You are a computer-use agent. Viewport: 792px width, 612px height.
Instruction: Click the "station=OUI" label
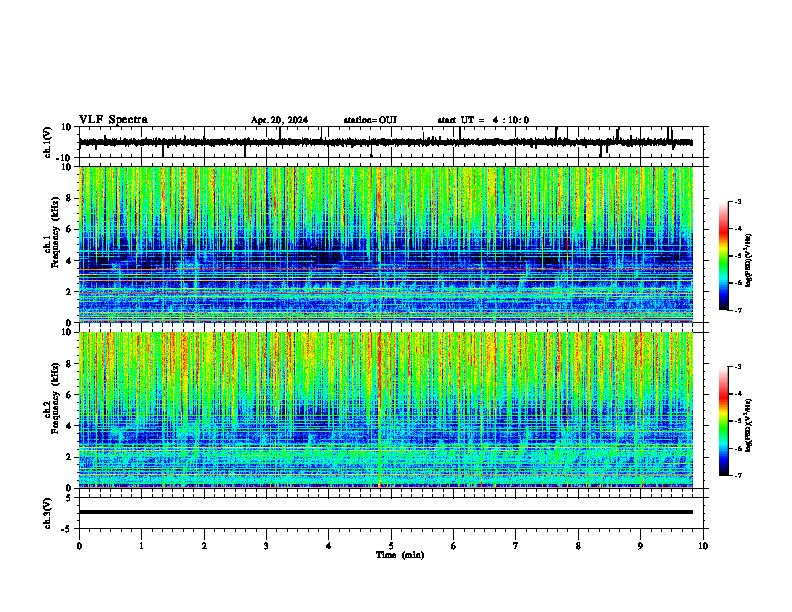(370, 120)
